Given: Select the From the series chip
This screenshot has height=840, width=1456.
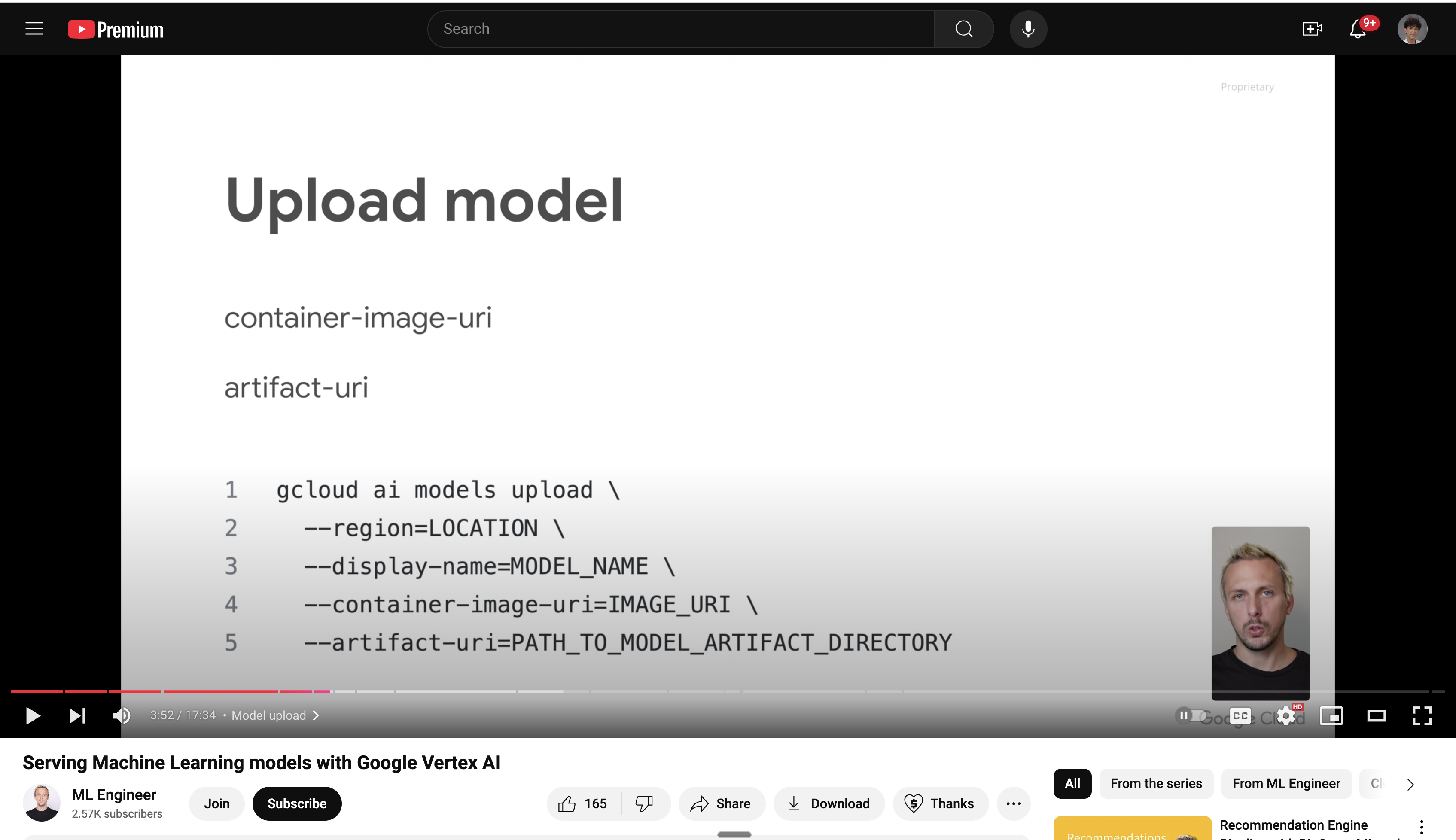Looking at the screenshot, I should point(1156,783).
